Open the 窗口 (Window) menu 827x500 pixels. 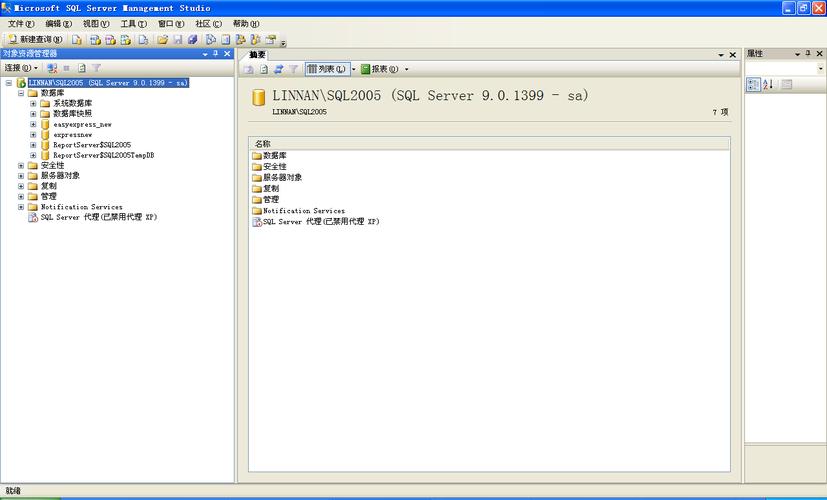coord(171,24)
